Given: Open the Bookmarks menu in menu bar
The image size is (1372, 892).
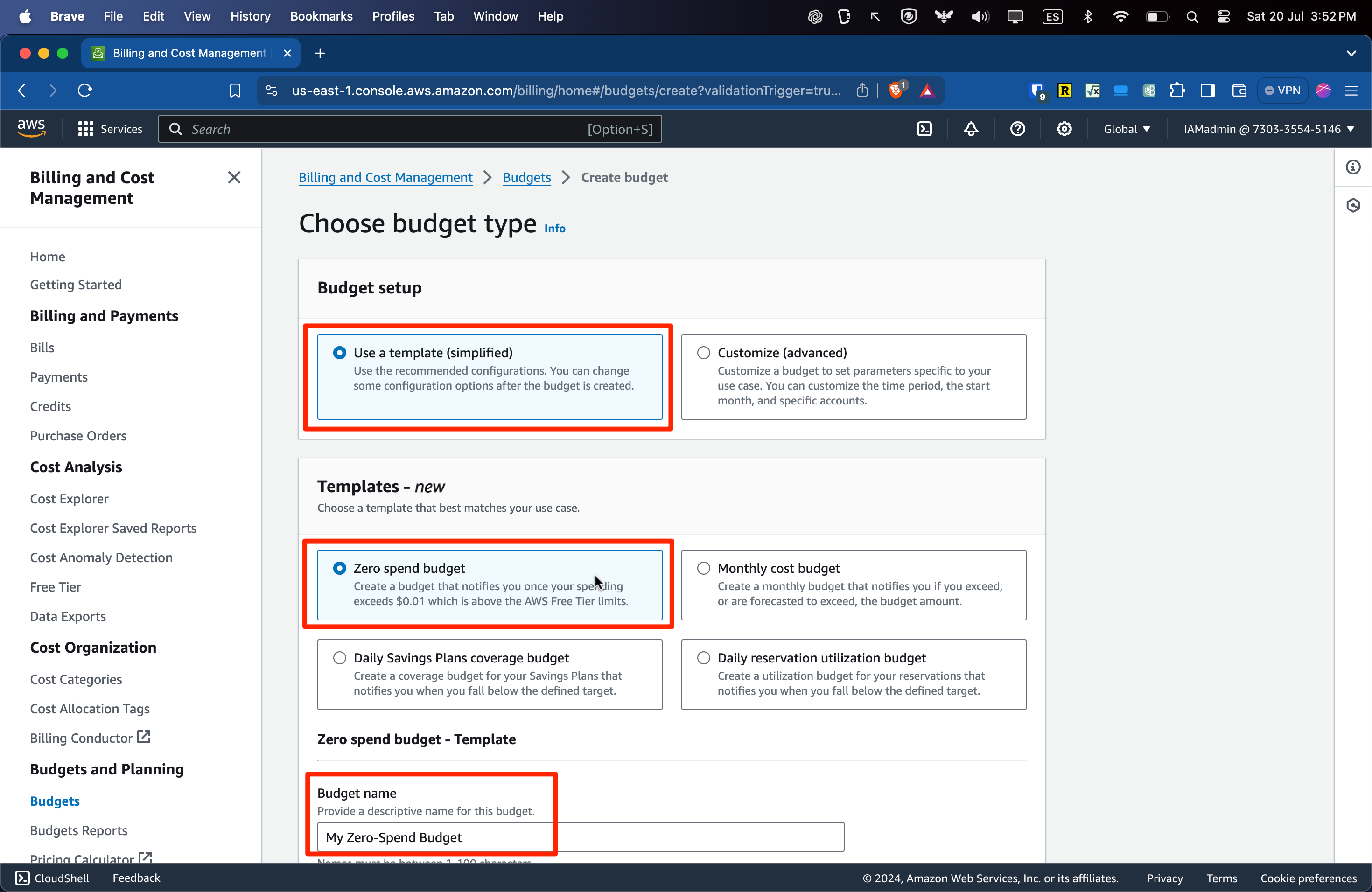Looking at the screenshot, I should (321, 16).
